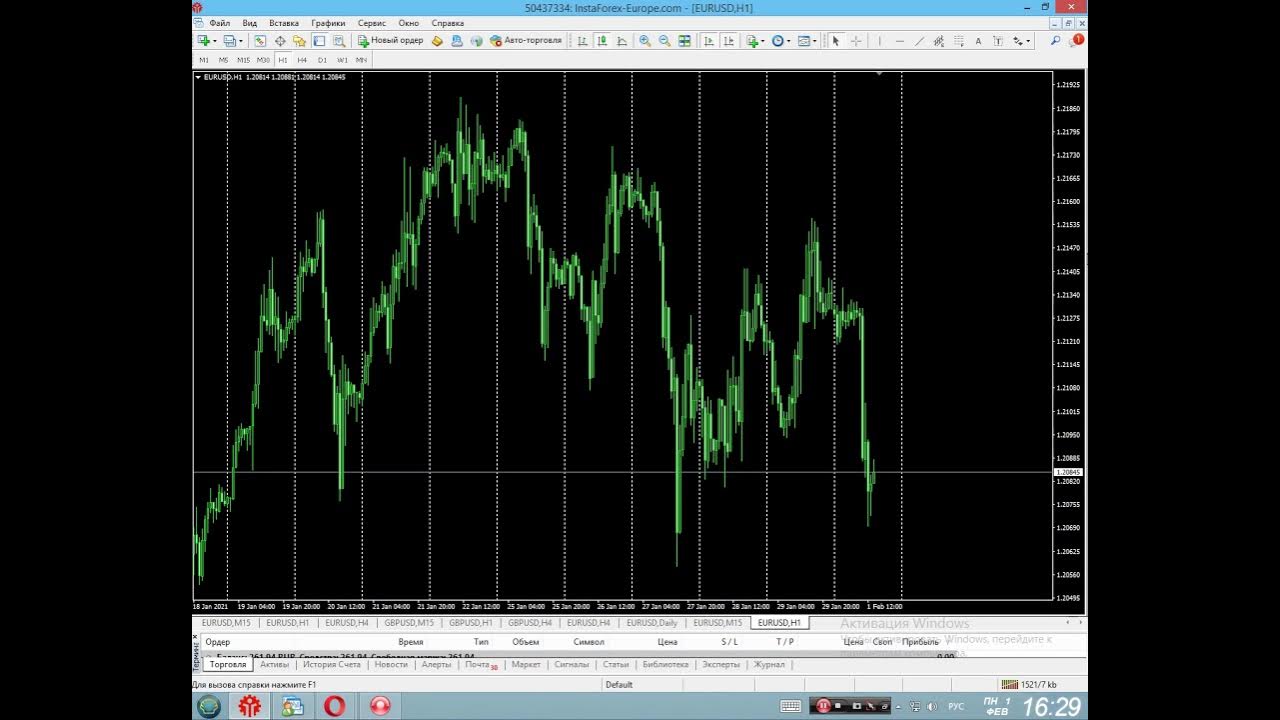The image size is (1280, 720).
Task: Open the Справка menu
Action: pos(447,23)
